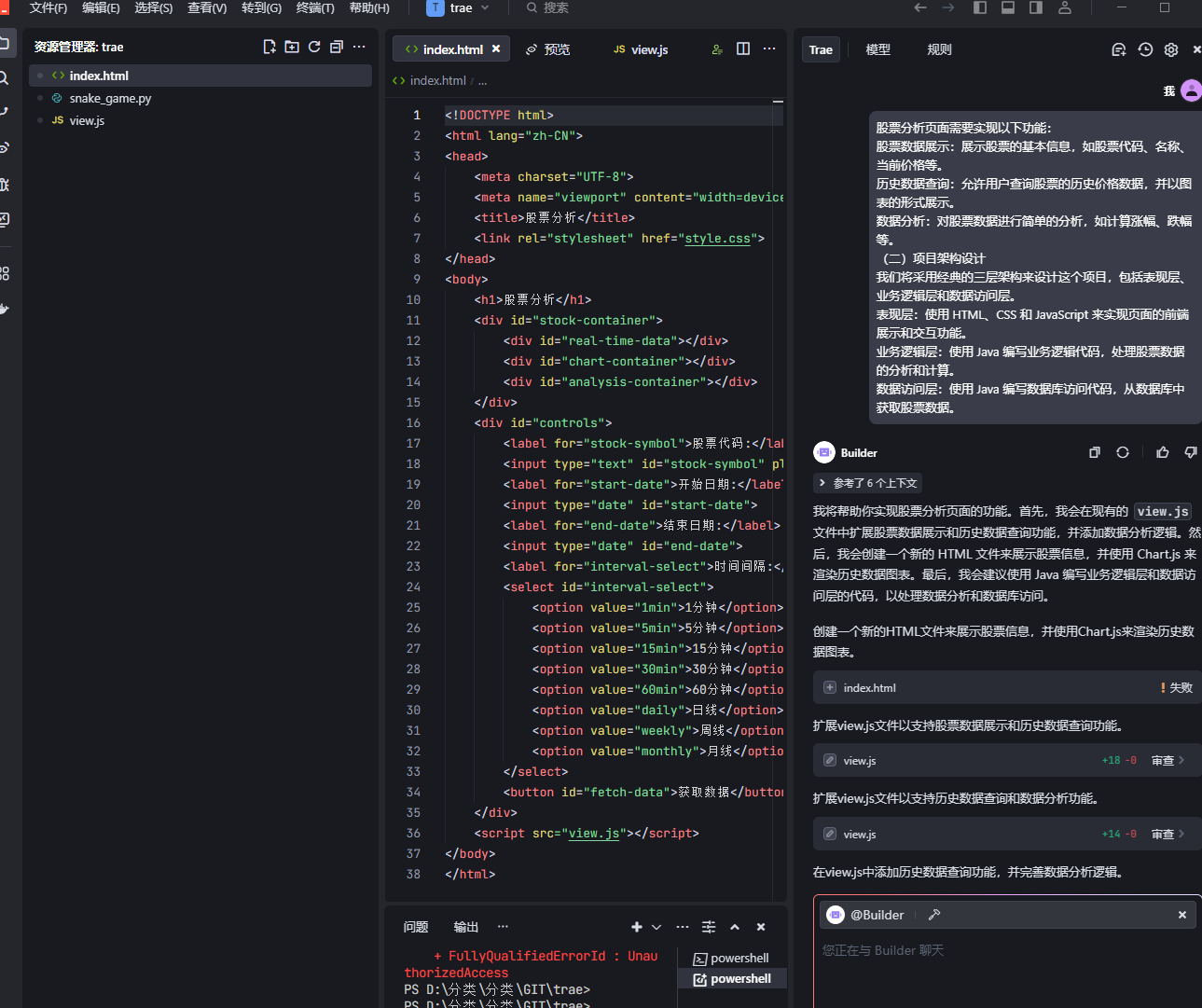This screenshot has height=1008, width=1202.
Task: Go back with the navigation arrow
Action: pyautogui.click(x=920, y=7)
